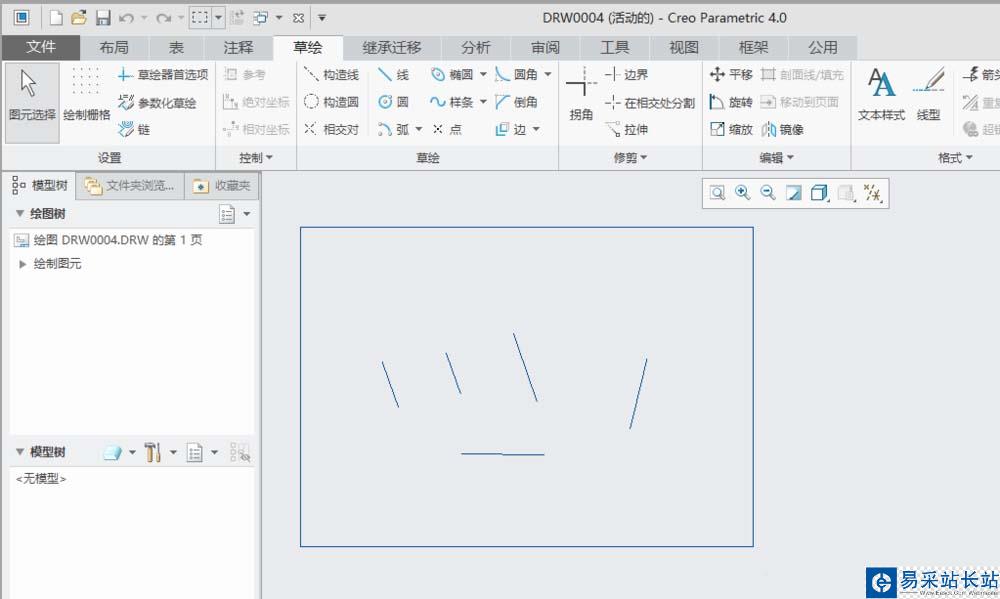The height and width of the screenshot is (599, 1000).
Task: Click the 草绘器首选项 button
Action: [x=163, y=75]
